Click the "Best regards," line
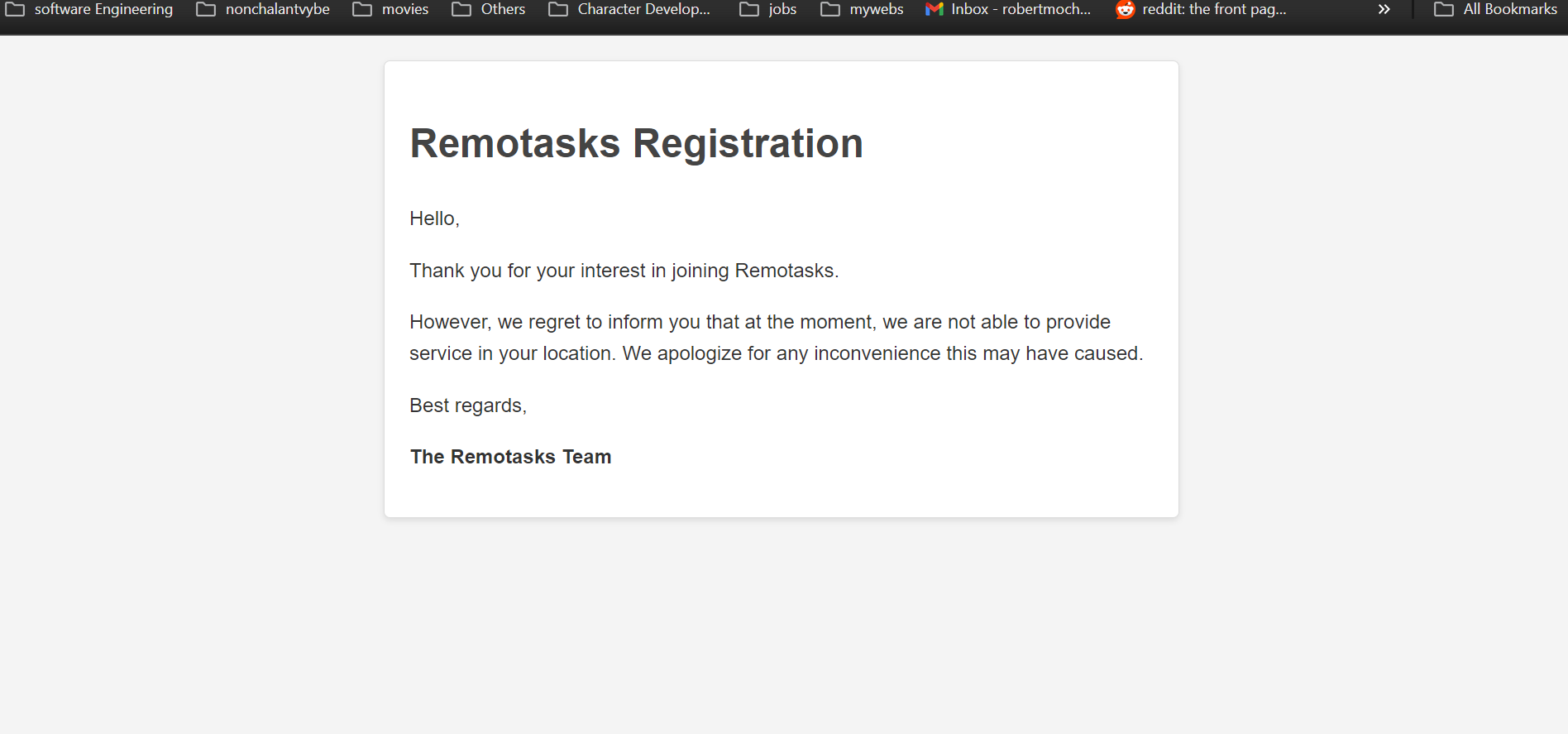 (467, 405)
